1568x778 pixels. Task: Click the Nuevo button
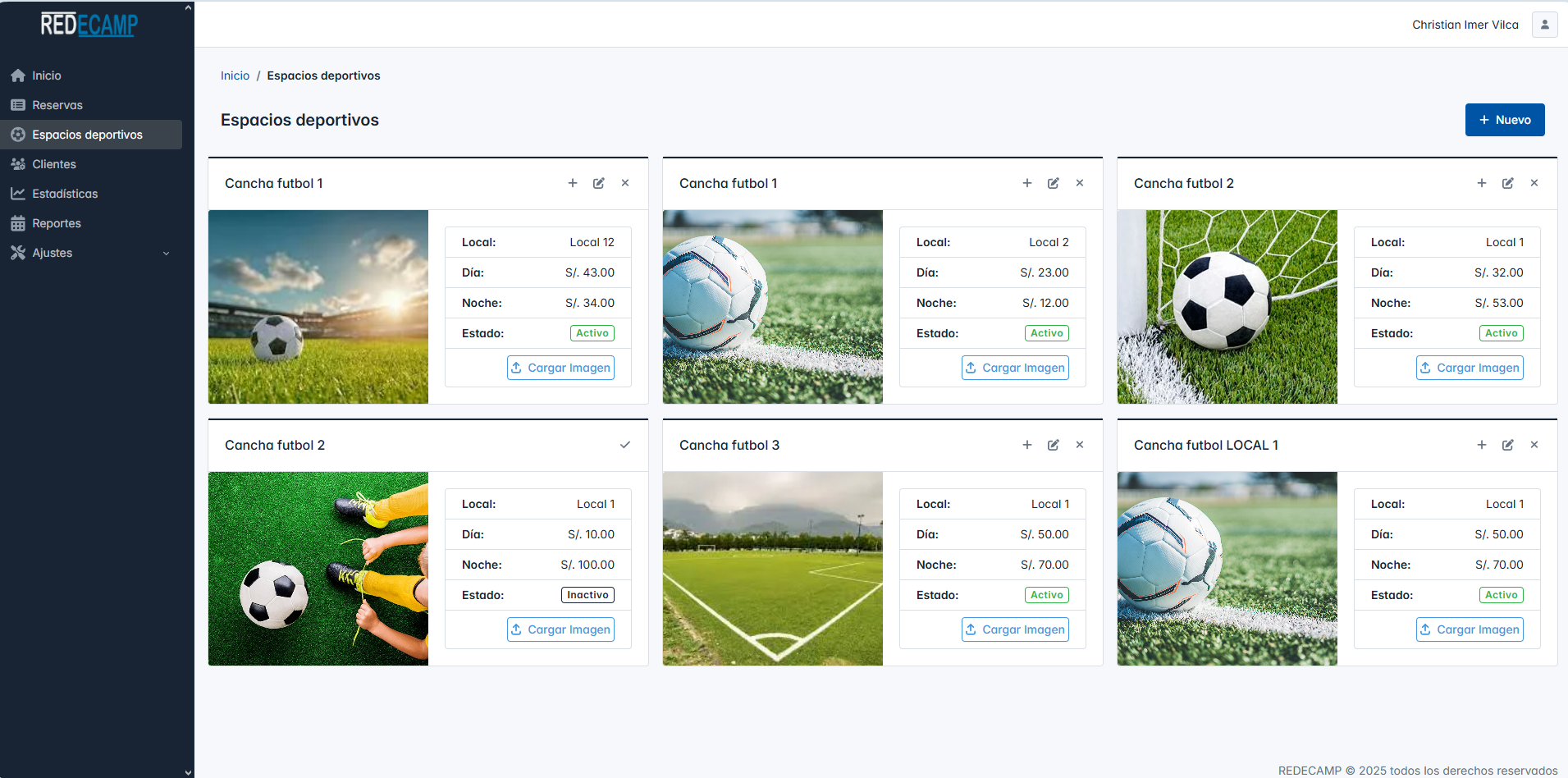1504,120
